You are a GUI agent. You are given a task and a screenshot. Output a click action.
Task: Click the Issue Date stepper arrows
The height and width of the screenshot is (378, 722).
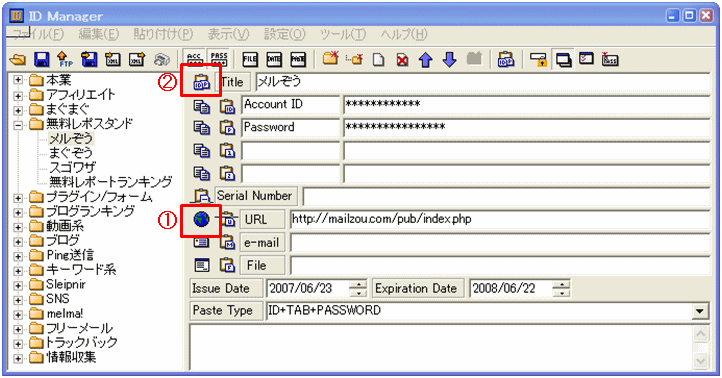click(358, 289)
